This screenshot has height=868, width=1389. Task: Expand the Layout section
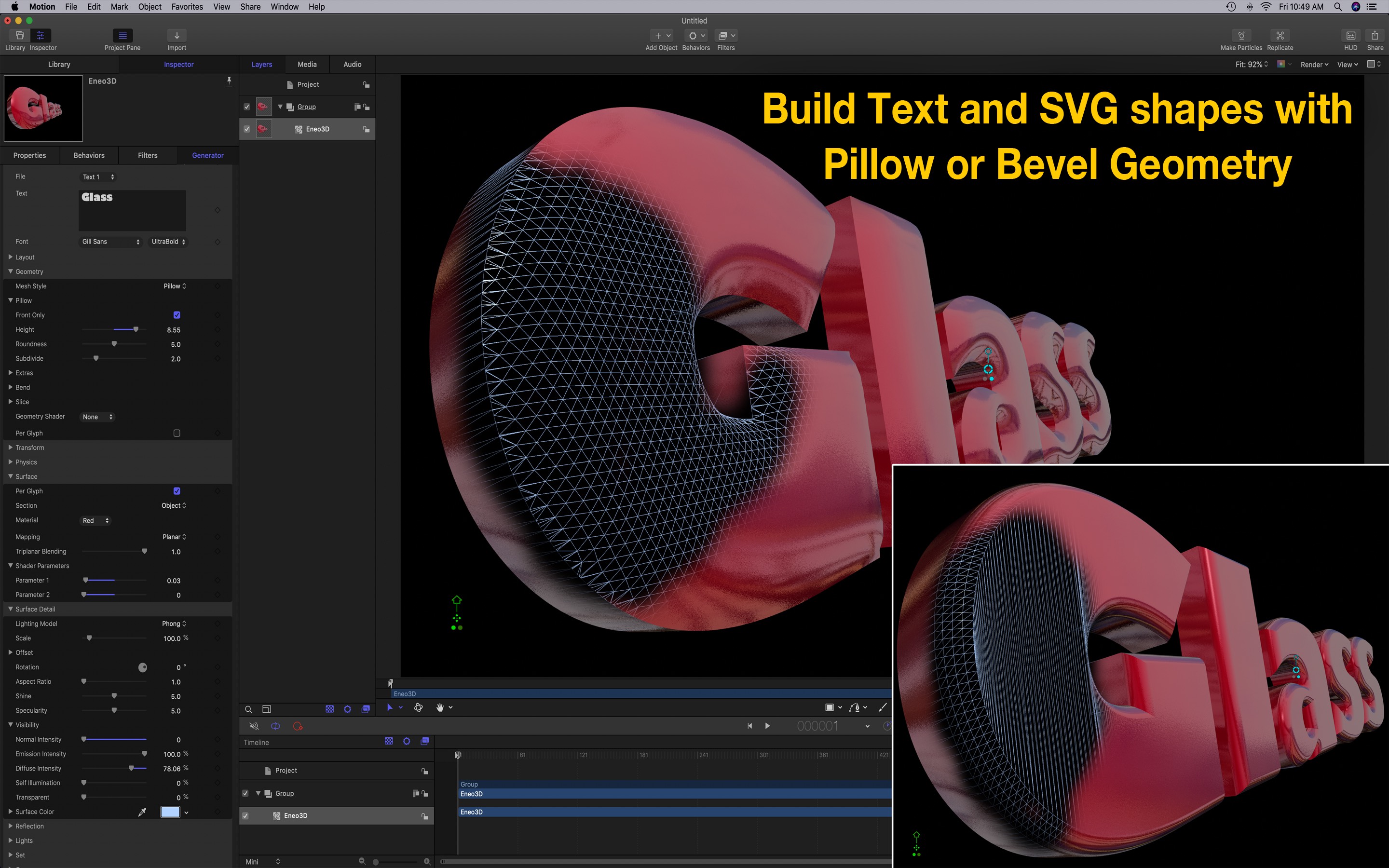[10, 257]
